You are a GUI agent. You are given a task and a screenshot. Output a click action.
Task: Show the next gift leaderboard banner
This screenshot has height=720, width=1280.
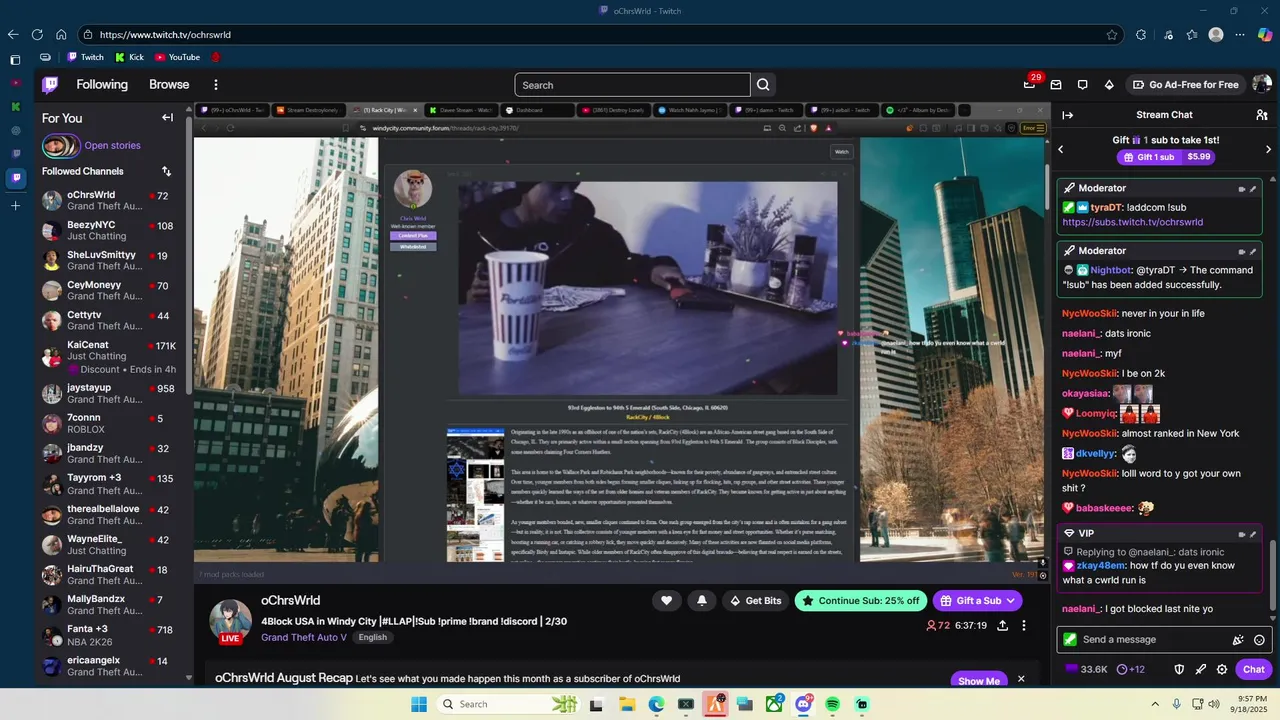pos(1268,149)
